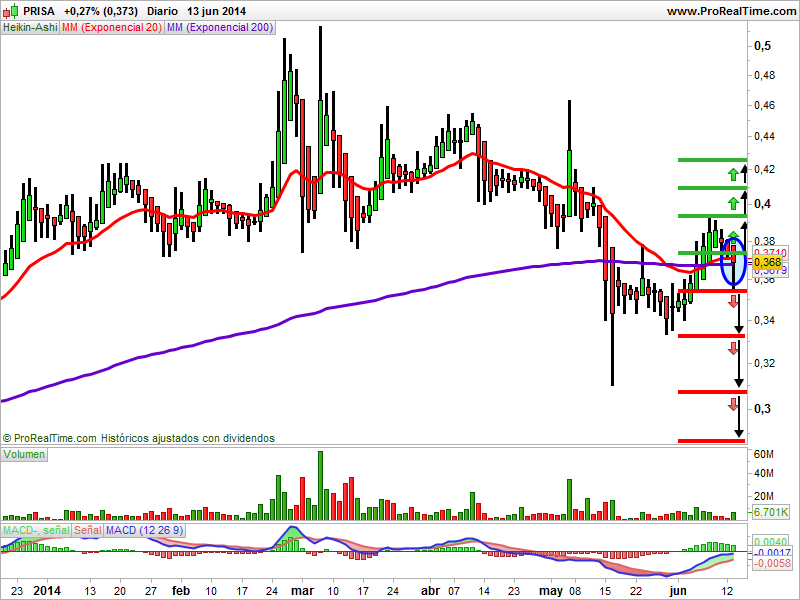Click the PRISA ticker name
This screenshot has width=800, height=600.
coord(39,11)
